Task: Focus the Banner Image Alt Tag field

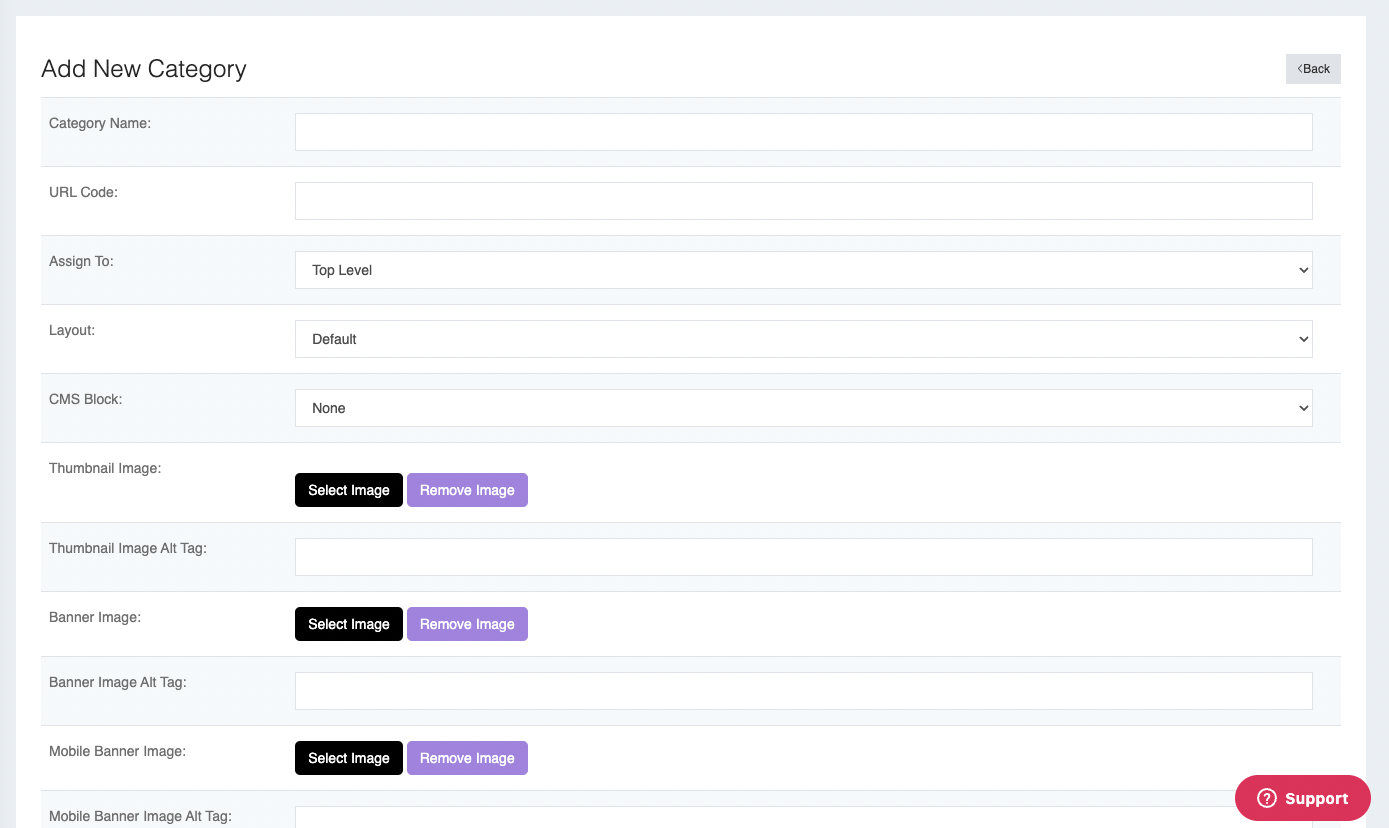Action: point(803,691)
